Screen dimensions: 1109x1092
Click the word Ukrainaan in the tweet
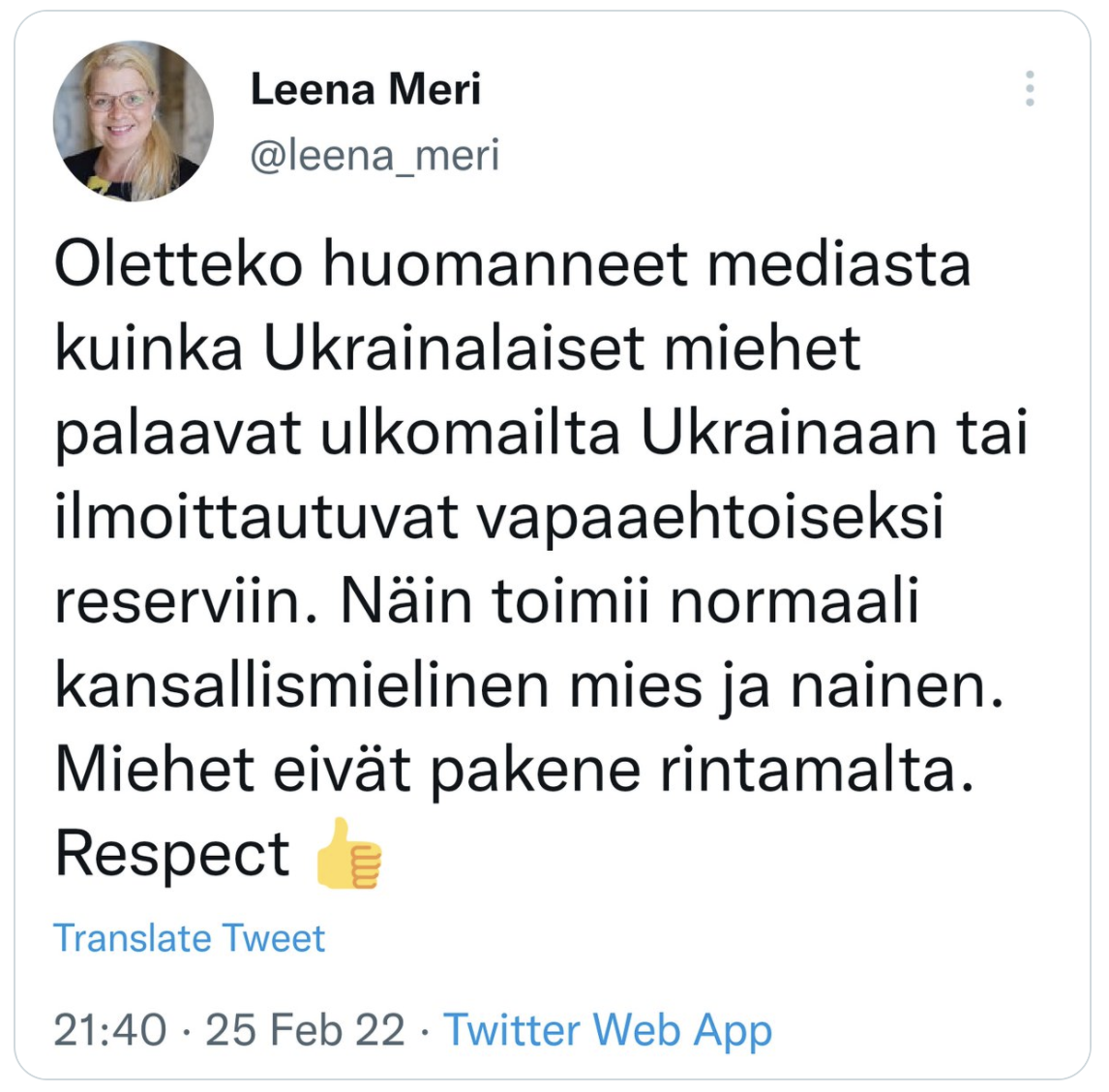tap(790, 433)
